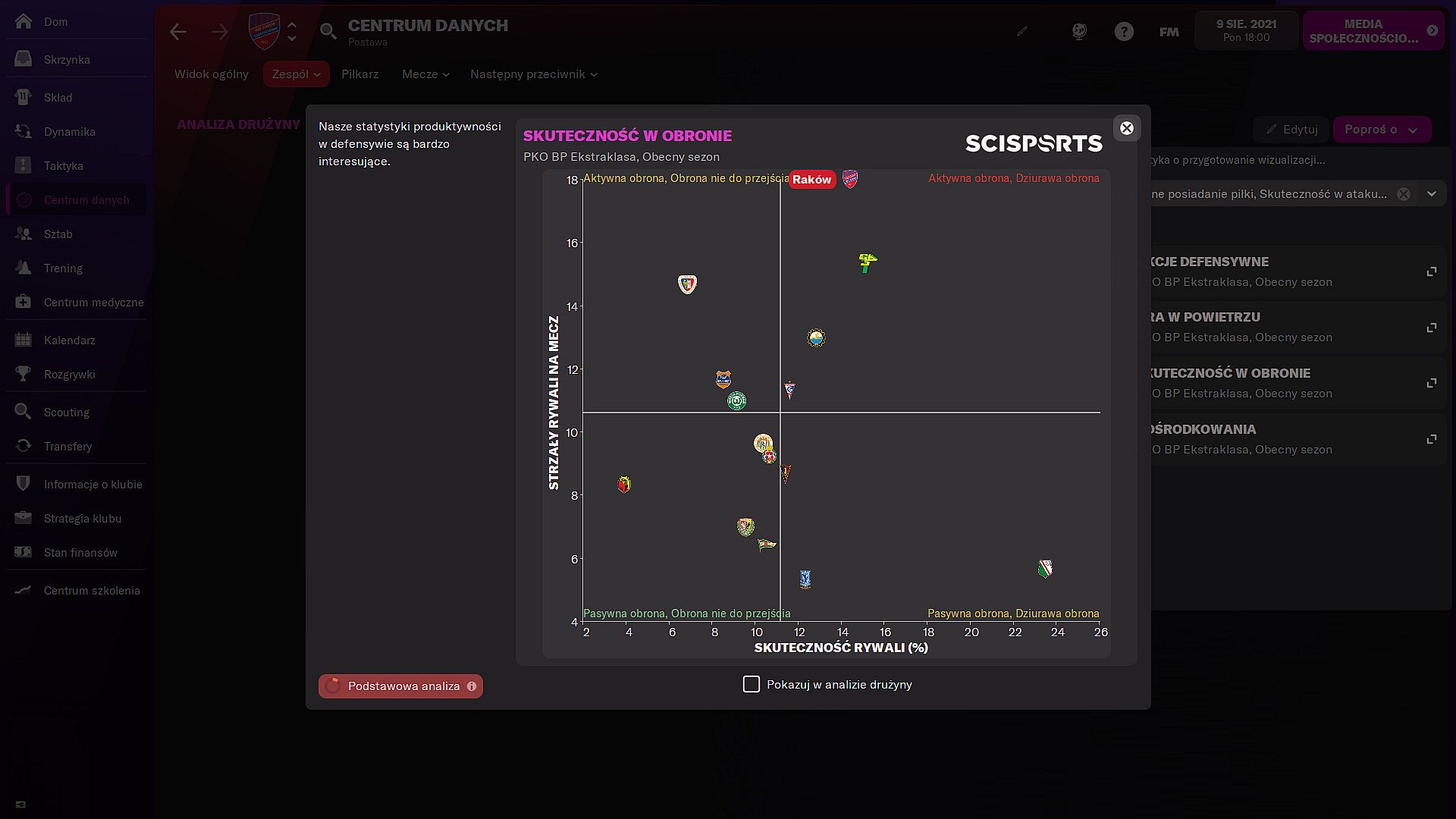Clear the selected visualizations filter

pos(1404,194)
